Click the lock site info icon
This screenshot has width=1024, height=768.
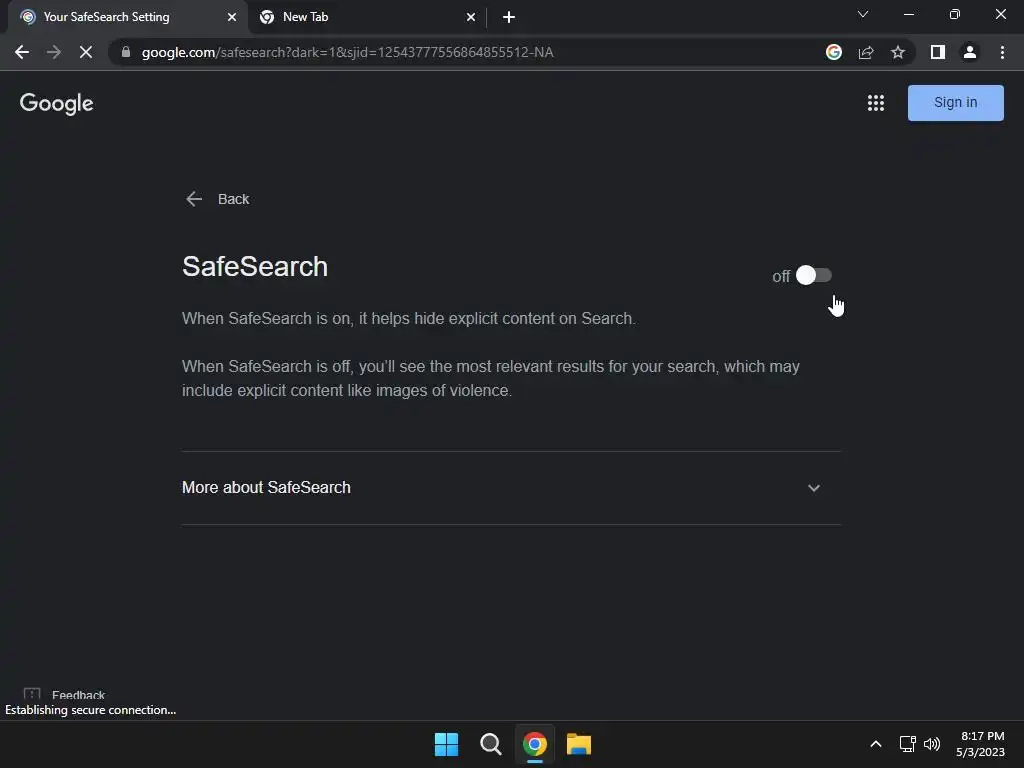click(x=126, y=52)
